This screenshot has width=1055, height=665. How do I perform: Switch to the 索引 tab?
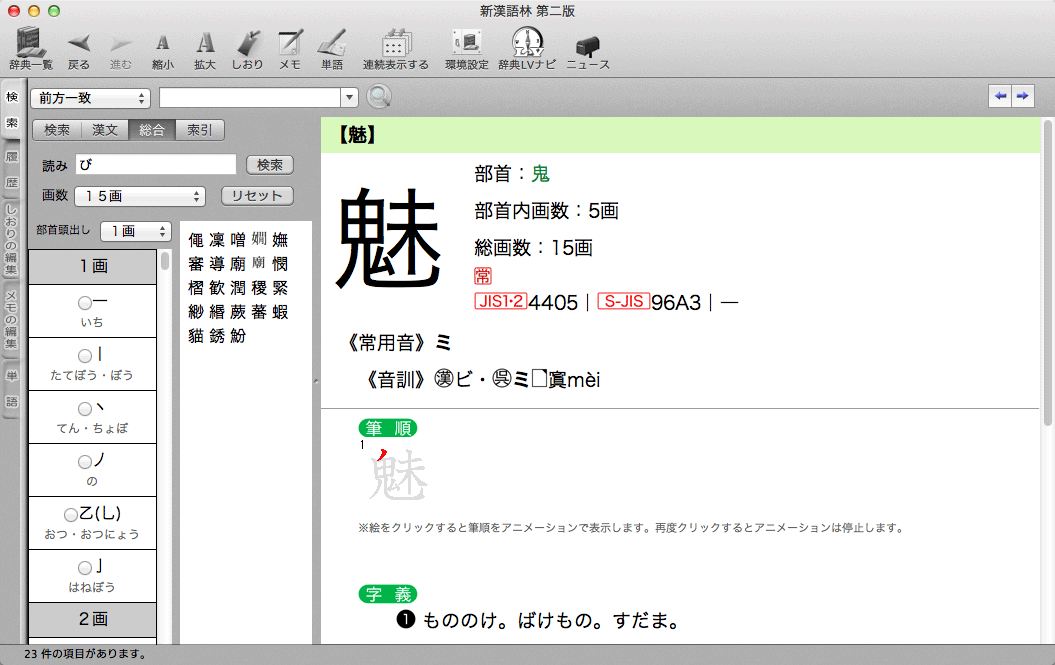click(x=200, y=130)
